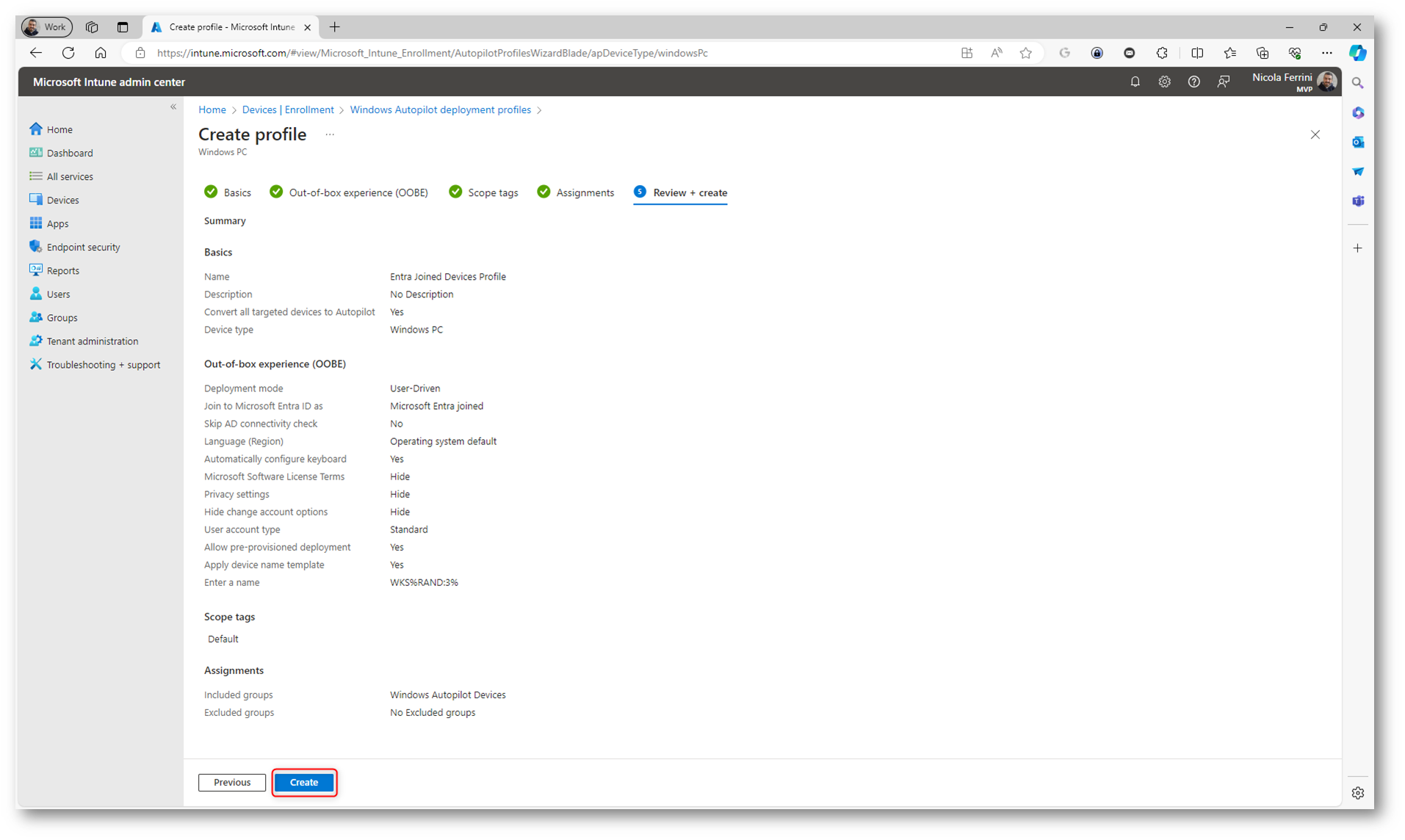Open Troubleshooting + support in sidebar
The height and width of the screenshot is (840, 1405).
tap(103, 365)
